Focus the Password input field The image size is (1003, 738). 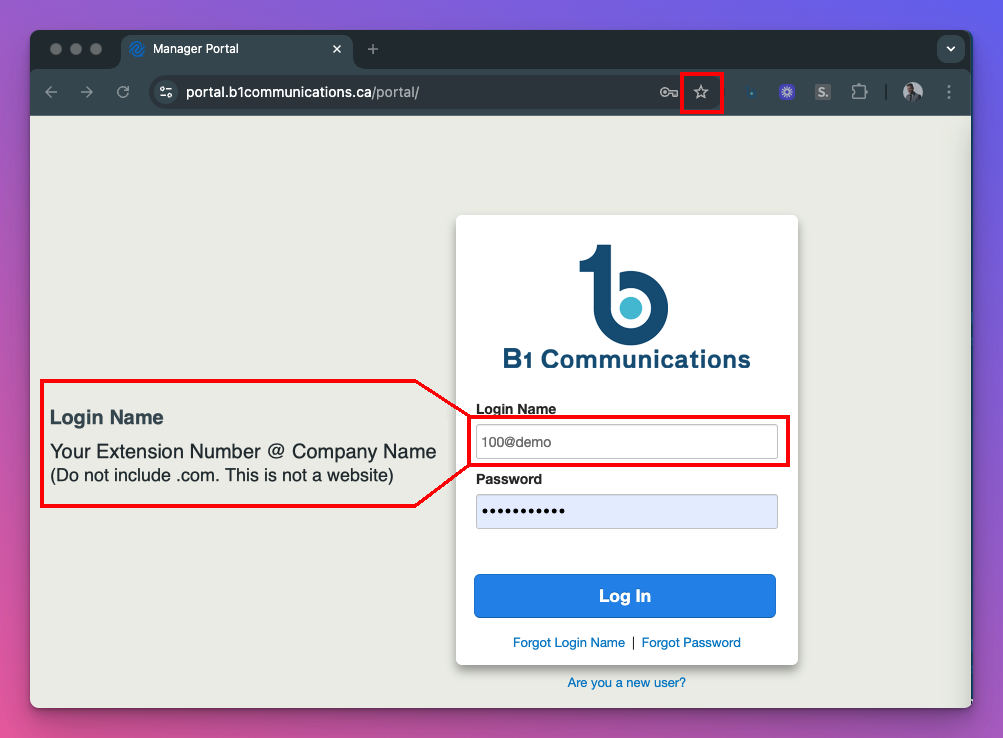(627, 512)
